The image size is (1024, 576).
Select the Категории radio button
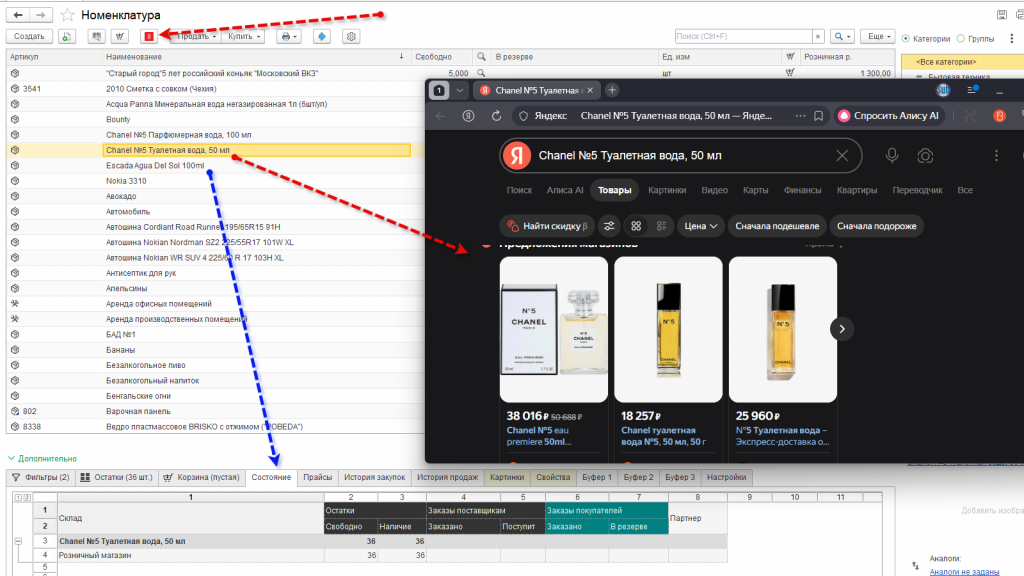point(906,39)
